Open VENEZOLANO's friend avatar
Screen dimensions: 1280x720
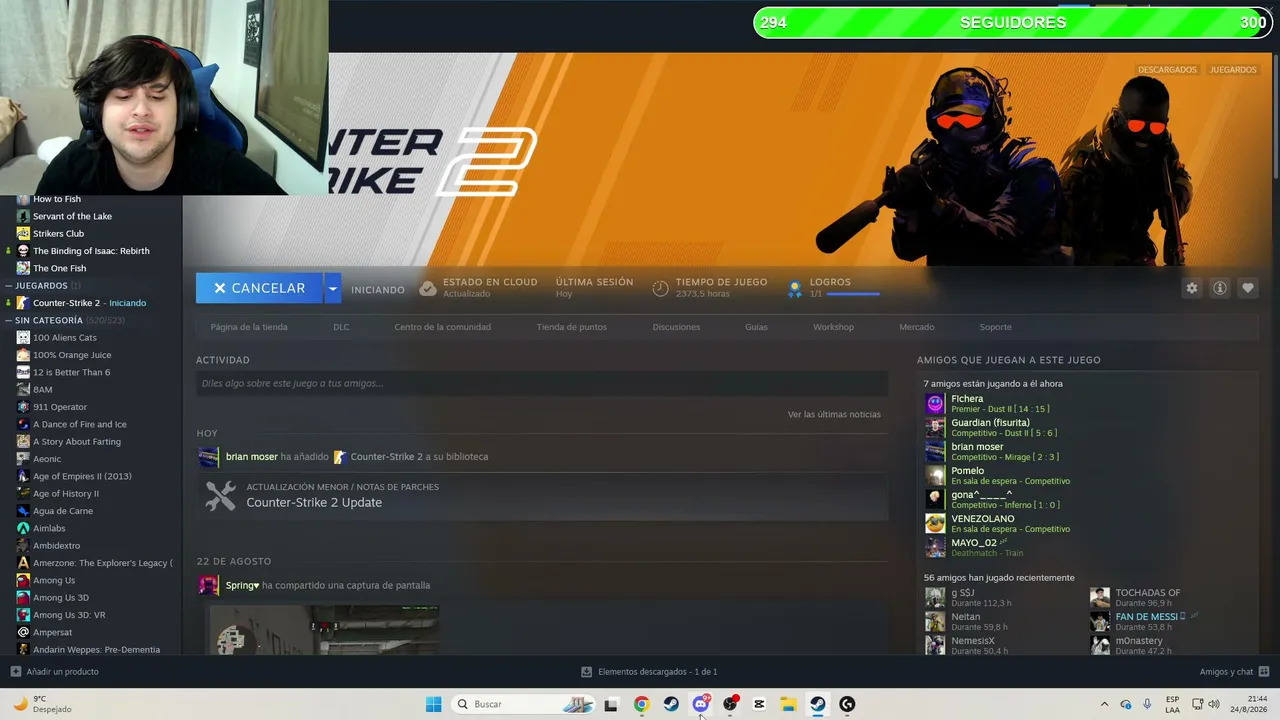point(935,523)
